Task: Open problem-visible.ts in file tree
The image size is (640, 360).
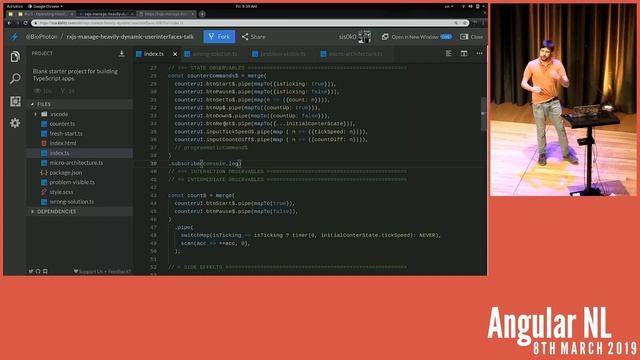Action: click(72, 182)
